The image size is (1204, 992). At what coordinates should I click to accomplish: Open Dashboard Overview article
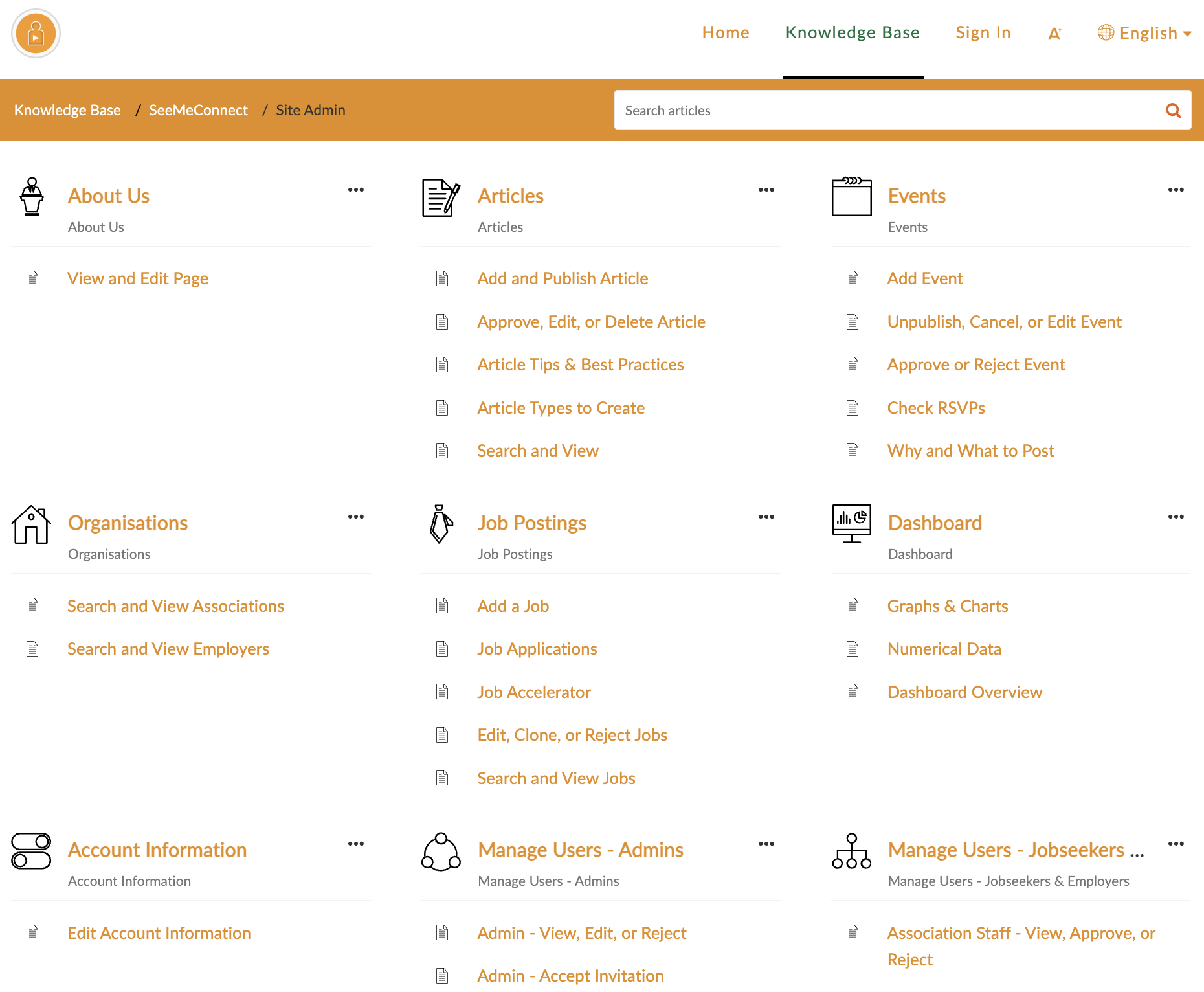tap(964, 692)
